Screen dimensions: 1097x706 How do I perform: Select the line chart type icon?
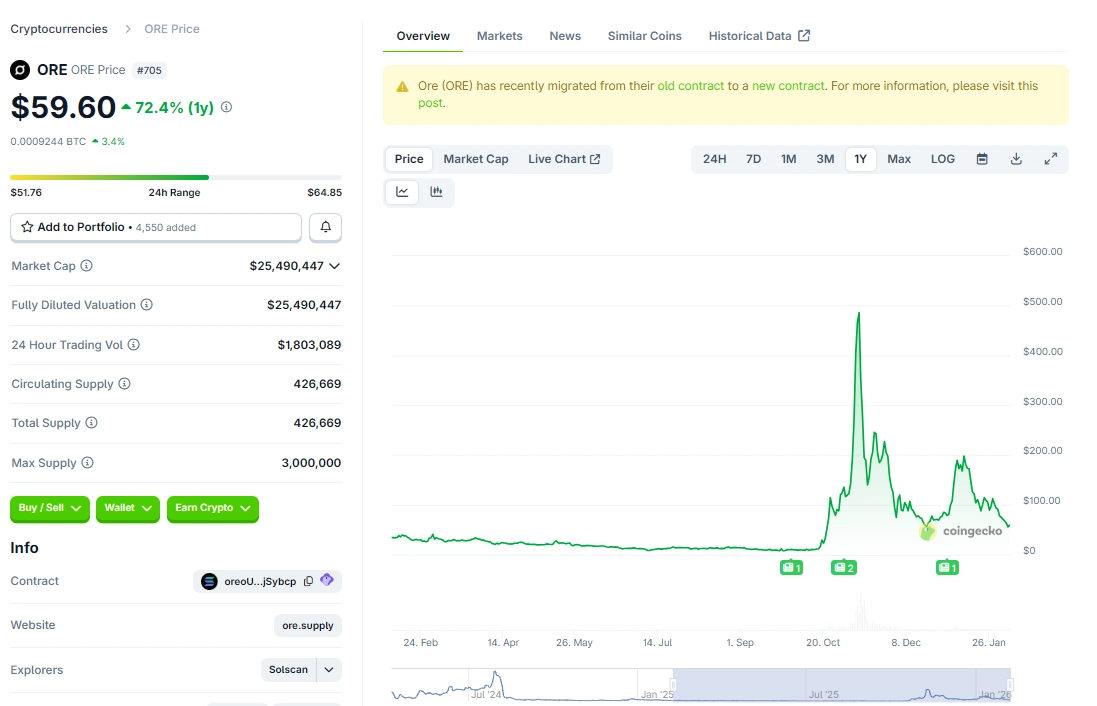(401, 192)
